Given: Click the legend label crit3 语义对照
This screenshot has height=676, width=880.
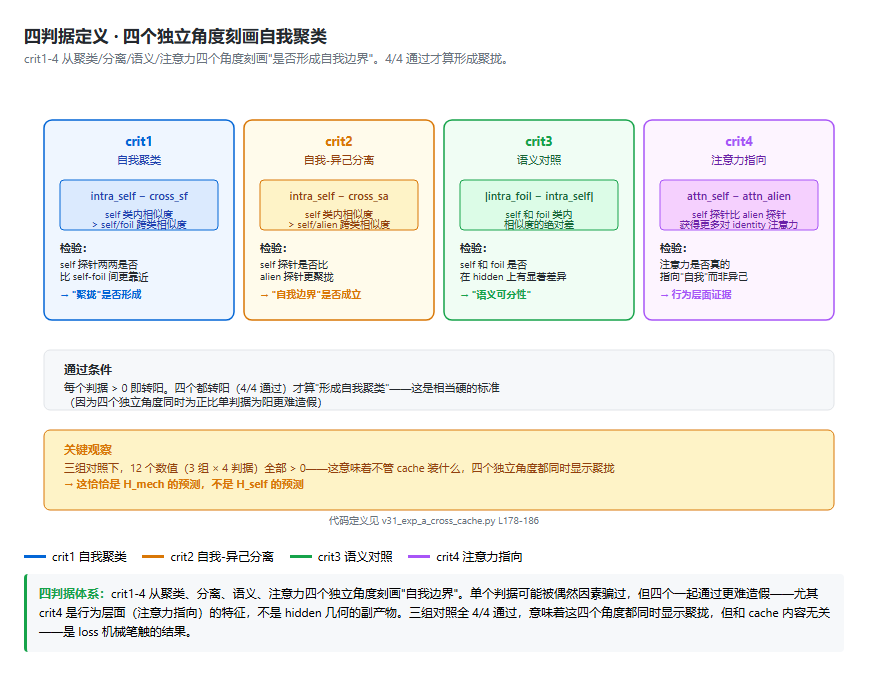Looking at the screenshot, I should 355,557.
